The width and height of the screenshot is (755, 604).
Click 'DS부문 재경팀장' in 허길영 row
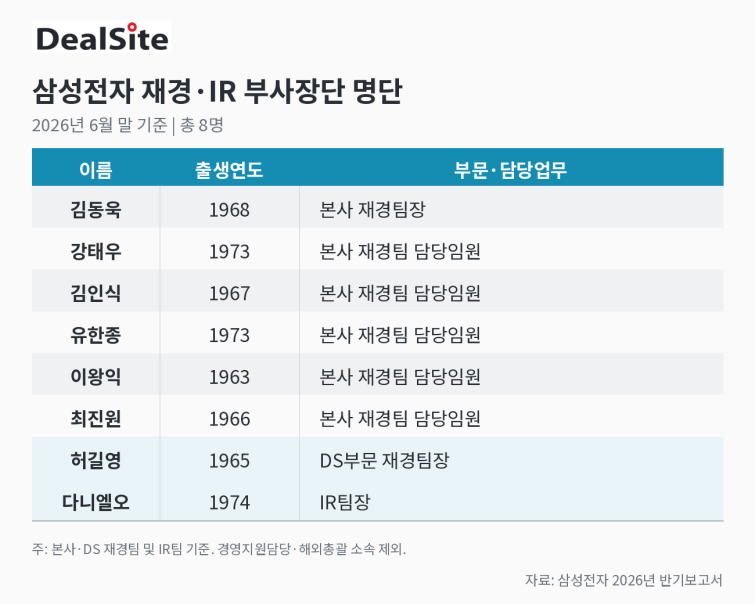[x=384, y=460]
